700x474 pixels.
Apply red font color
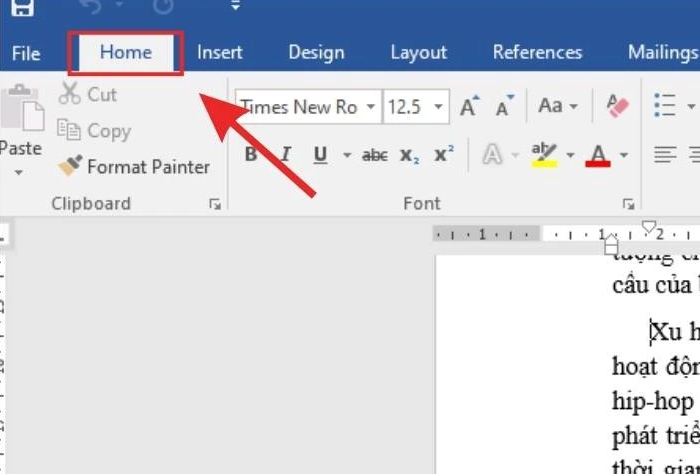click(x=598, y=155)
